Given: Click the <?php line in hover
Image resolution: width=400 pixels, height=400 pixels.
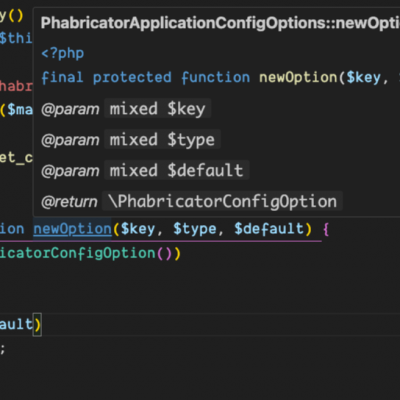Looking at the screenshot, I should tap(62, 53).
